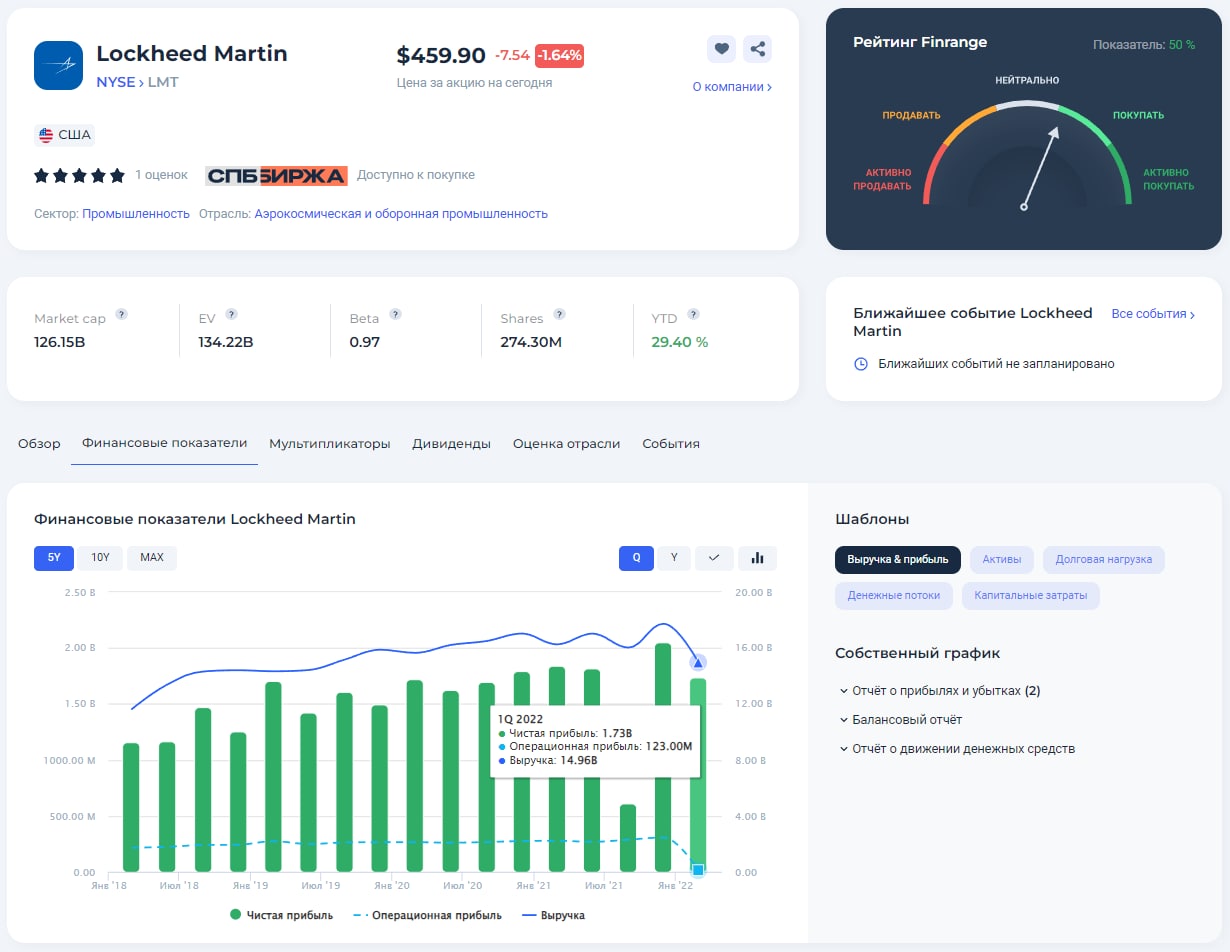The image size is (1230, 952).
Task: Click the -1.64% price change badge
Action: coord(559,56)
